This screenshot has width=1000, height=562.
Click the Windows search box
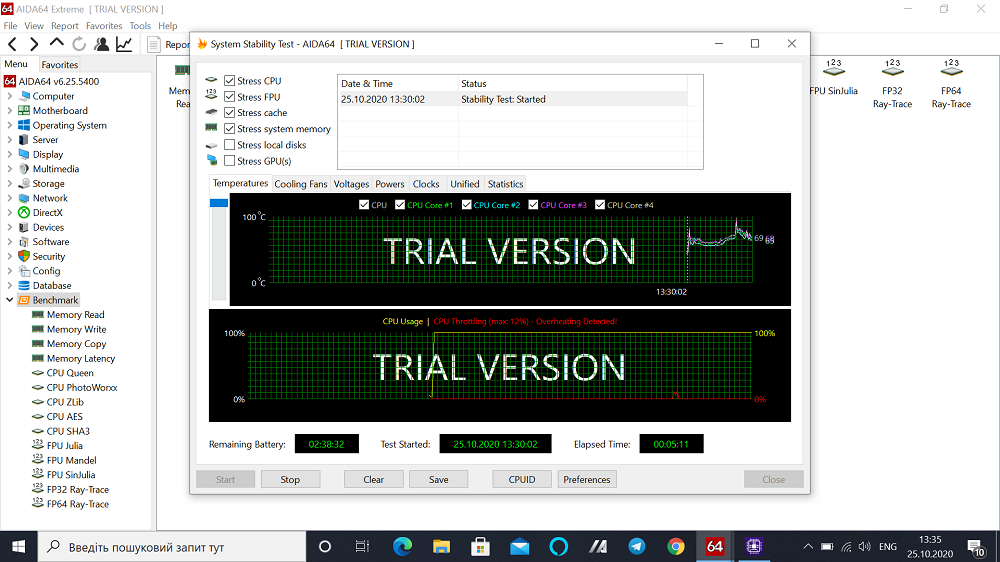coord(173,547)
